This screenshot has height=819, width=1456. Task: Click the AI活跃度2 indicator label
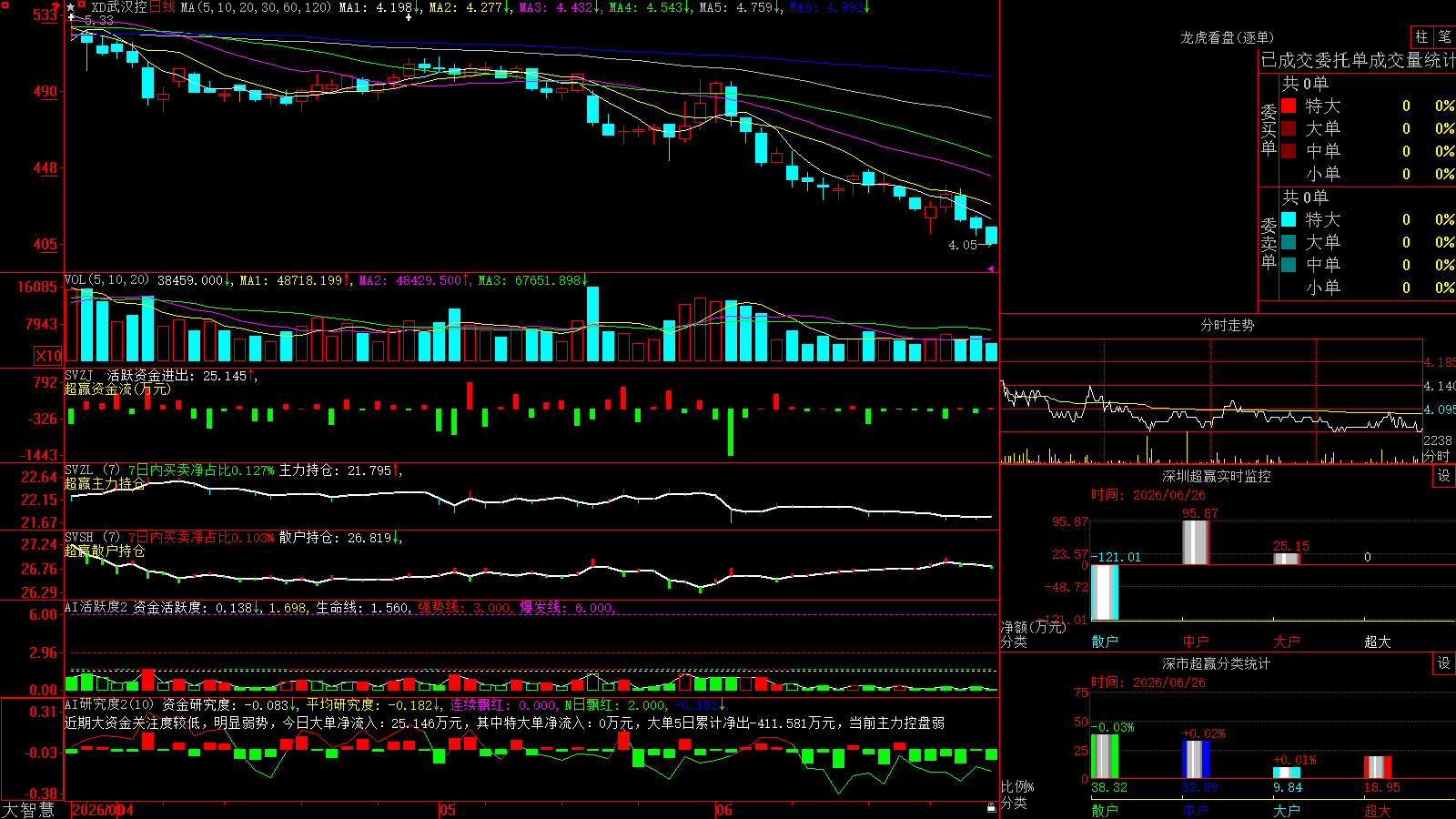click(96, 607)
